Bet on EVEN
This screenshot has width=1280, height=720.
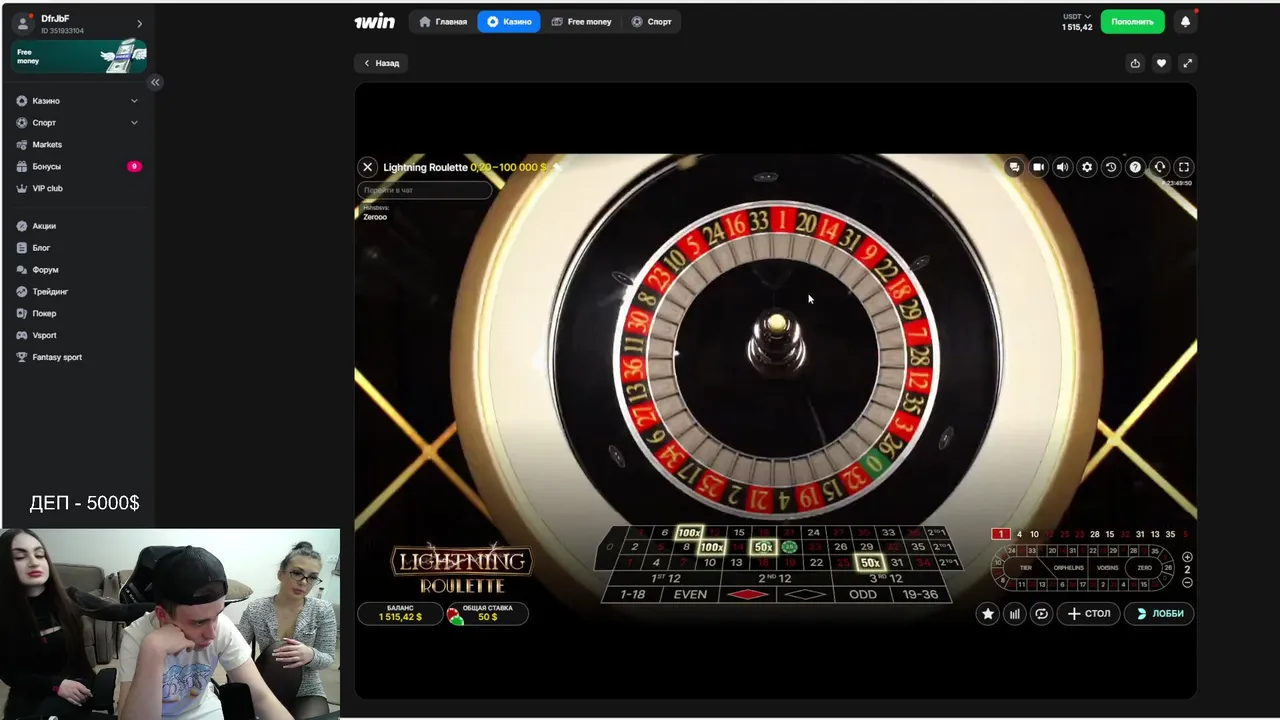pos(690,595)
